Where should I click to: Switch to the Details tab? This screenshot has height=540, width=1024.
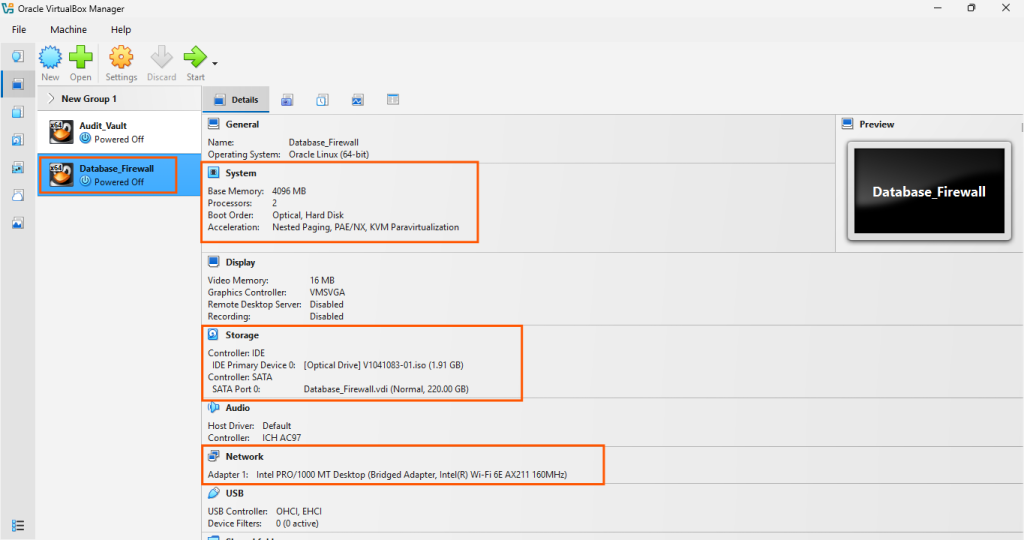[x=236, y=100]
